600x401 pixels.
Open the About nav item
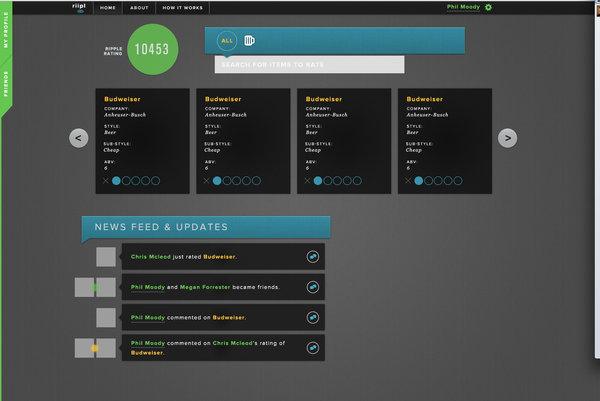139,8
